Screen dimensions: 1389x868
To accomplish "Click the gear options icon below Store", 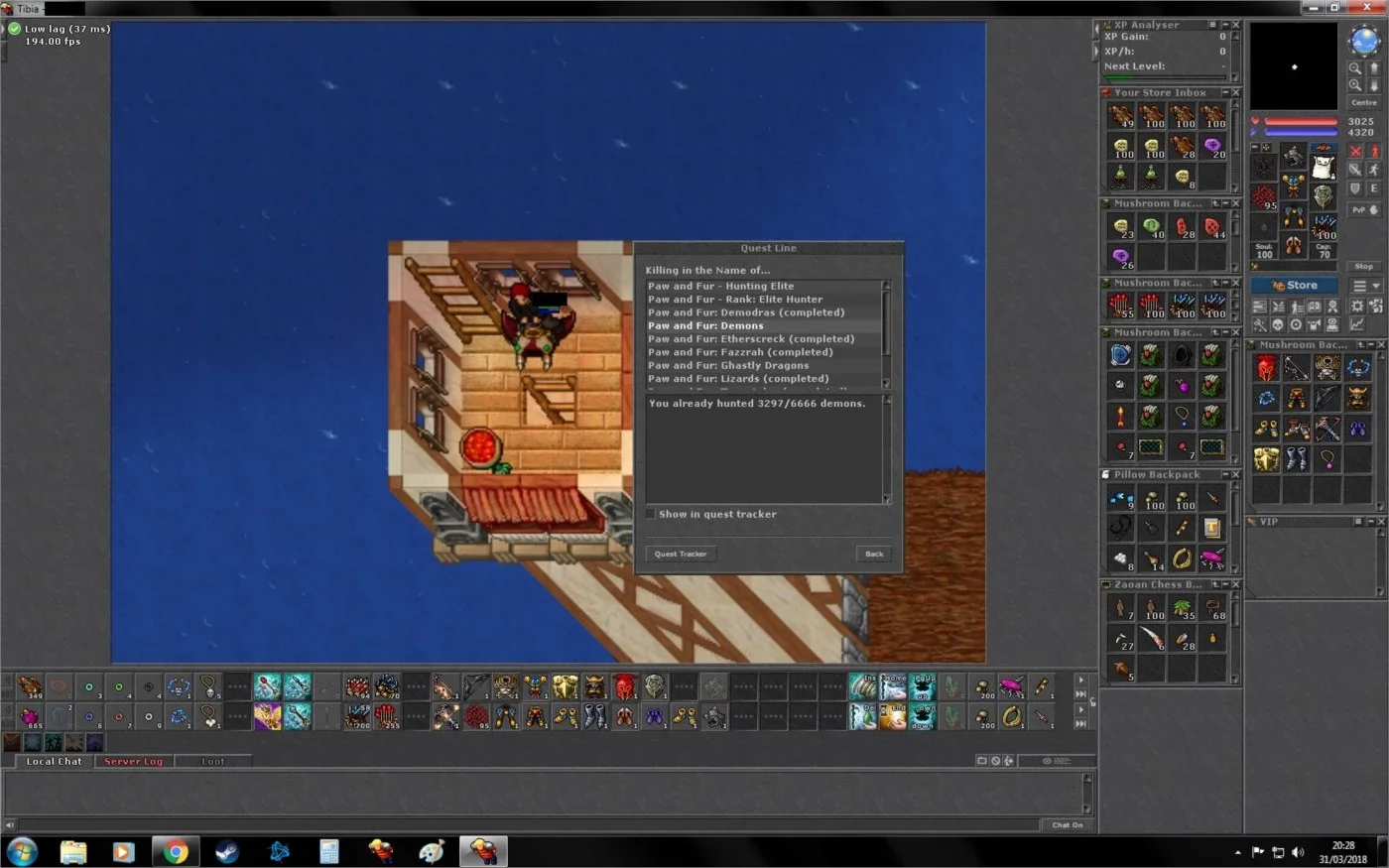I will click(x=1356, y=307).
